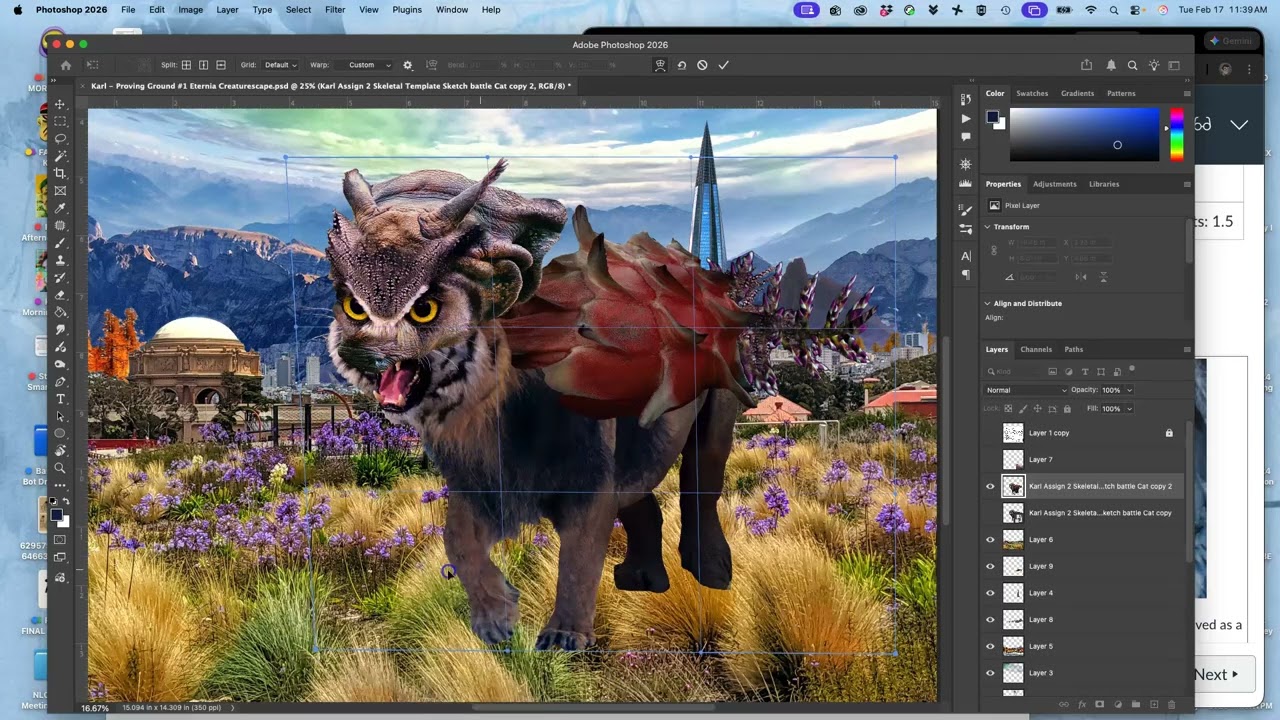Open the Filter menu
The width and height of the screenshot is (1280, 720).
point(335,9)
